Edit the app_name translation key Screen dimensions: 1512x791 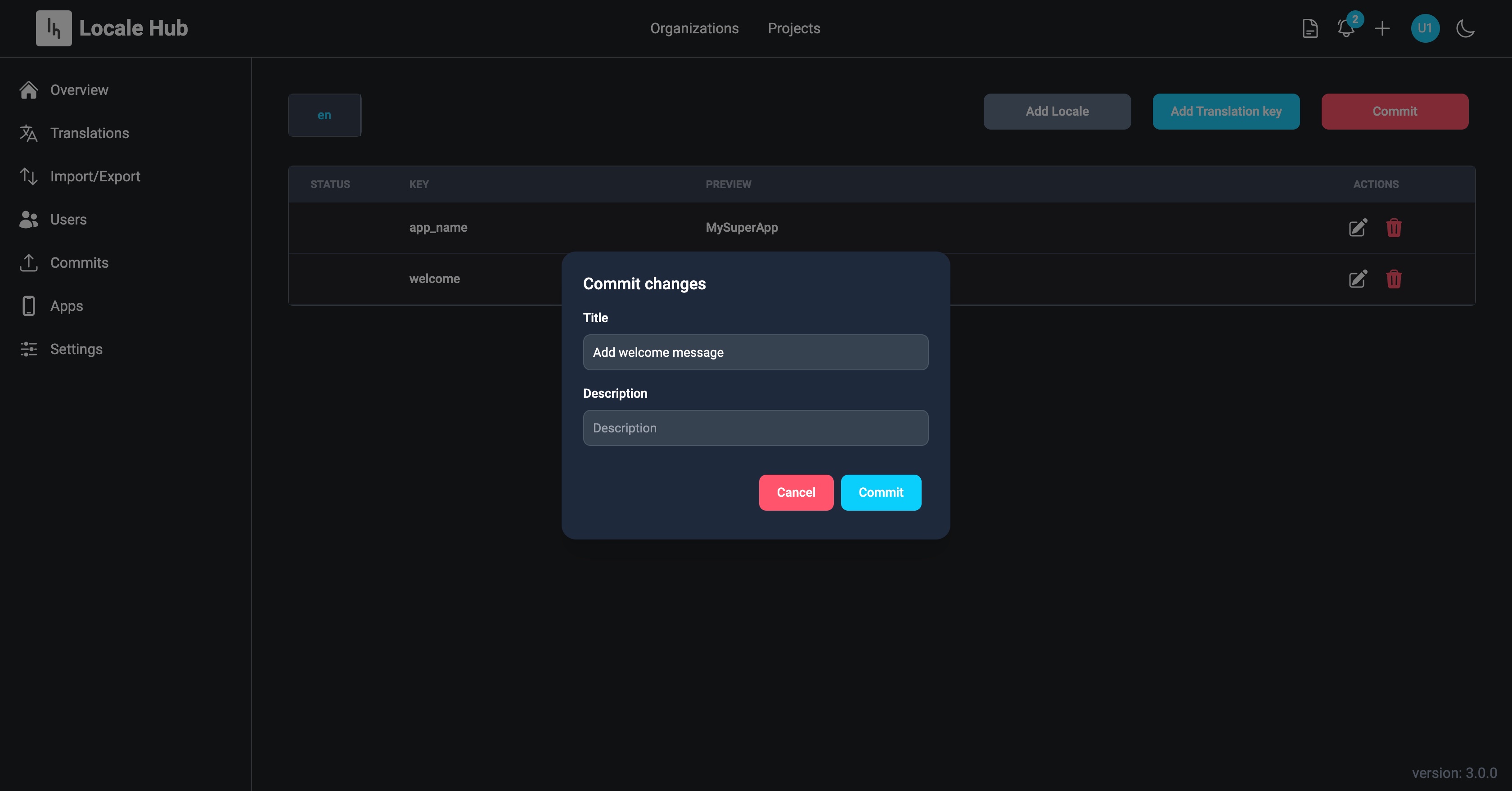click(1358, 228)
